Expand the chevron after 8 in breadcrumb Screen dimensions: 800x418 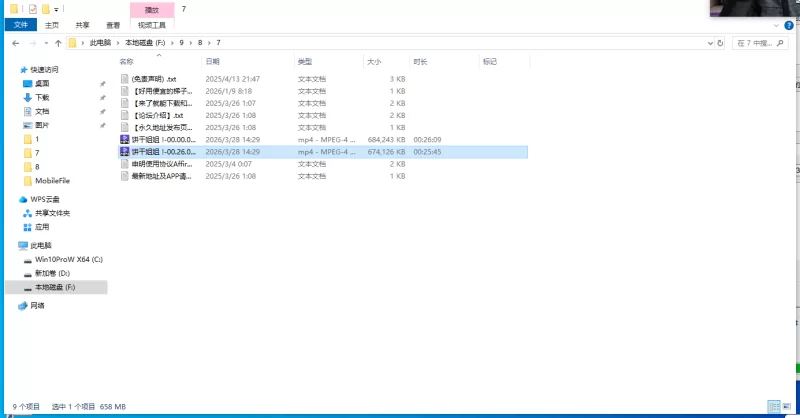pyautogui.click(x=209, y=43)
